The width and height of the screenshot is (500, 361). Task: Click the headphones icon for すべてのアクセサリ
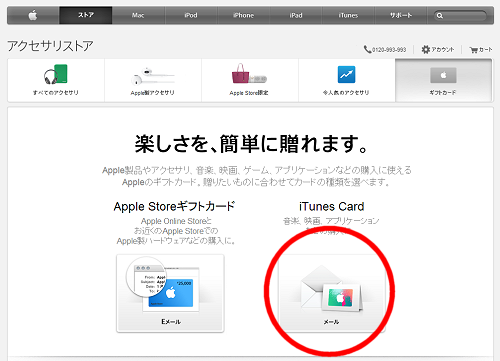point(56,74)
